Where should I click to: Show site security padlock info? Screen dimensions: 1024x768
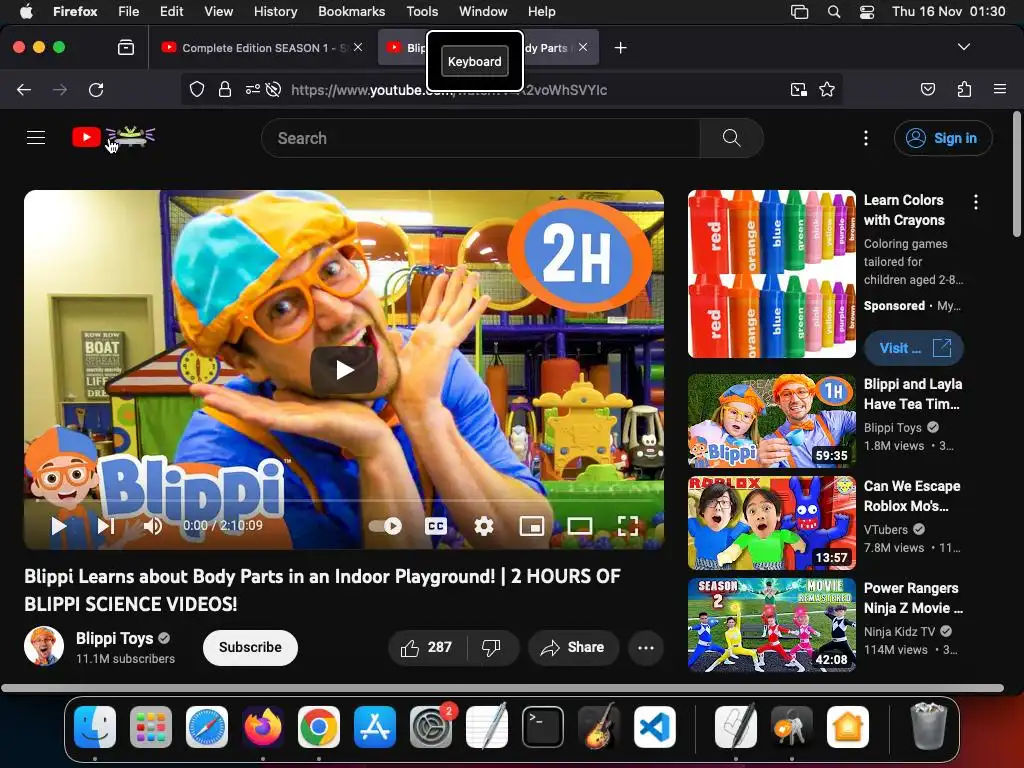click(225, 89)
